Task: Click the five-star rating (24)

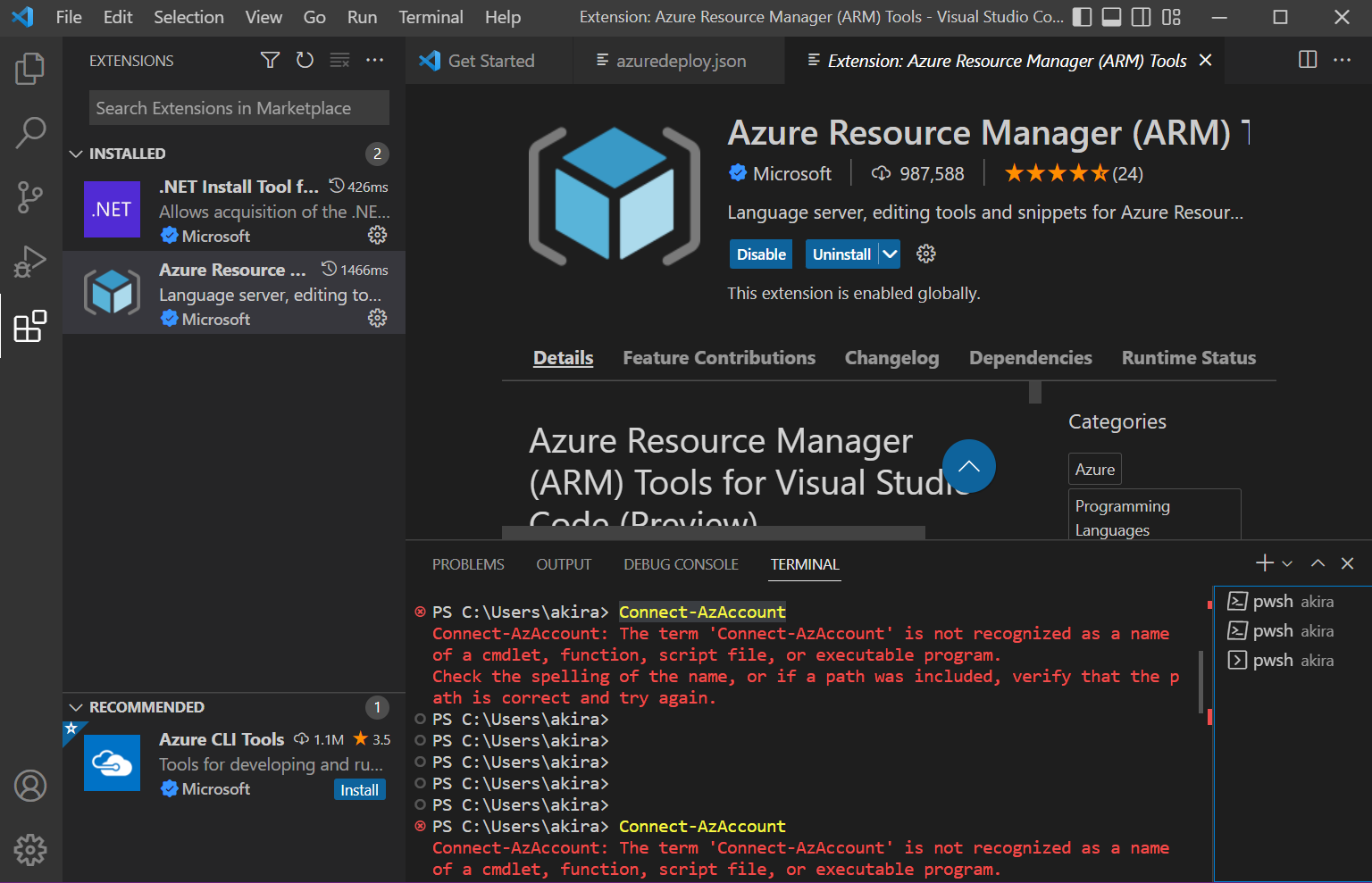Action: 1074,173
